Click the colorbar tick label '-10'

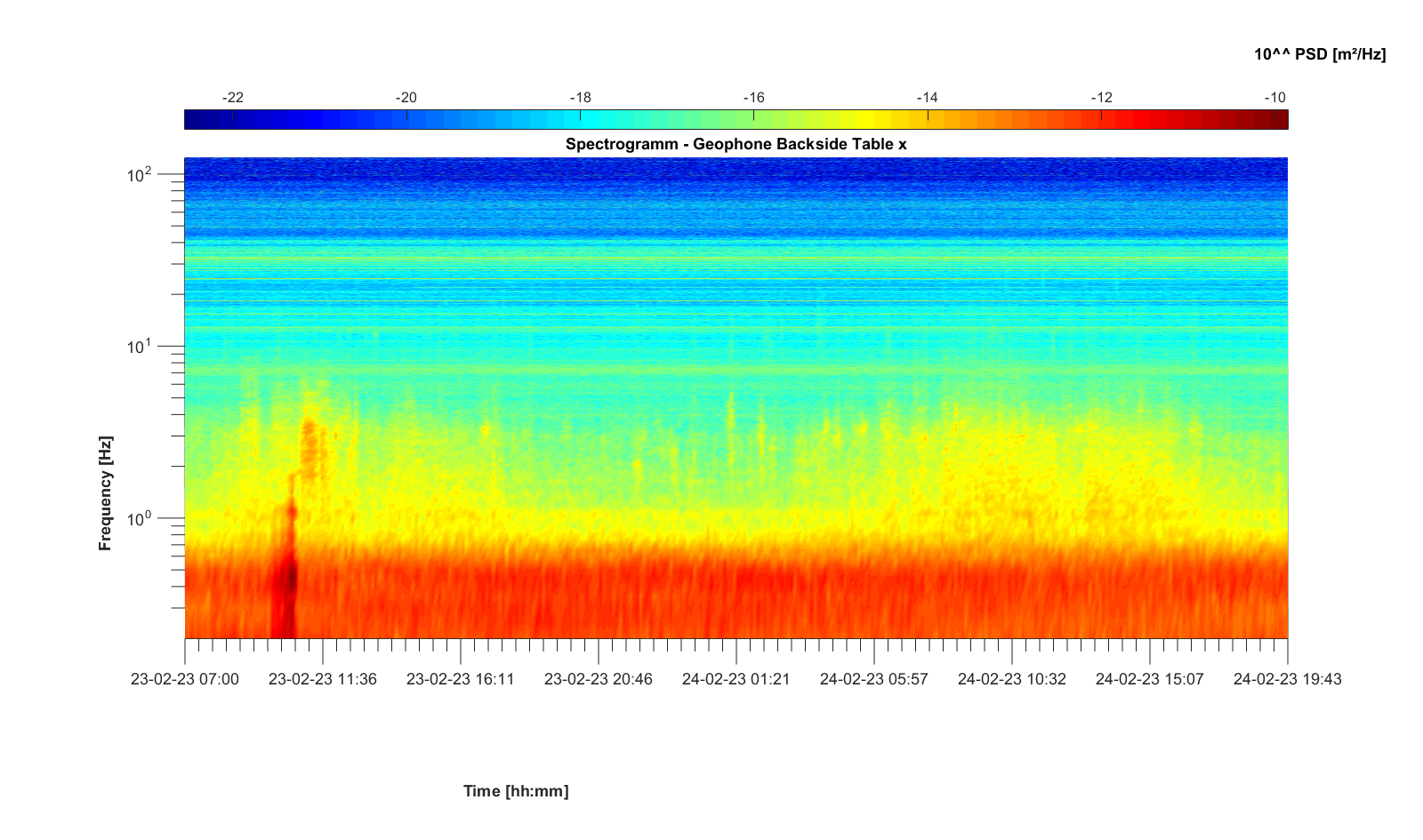1275,98
